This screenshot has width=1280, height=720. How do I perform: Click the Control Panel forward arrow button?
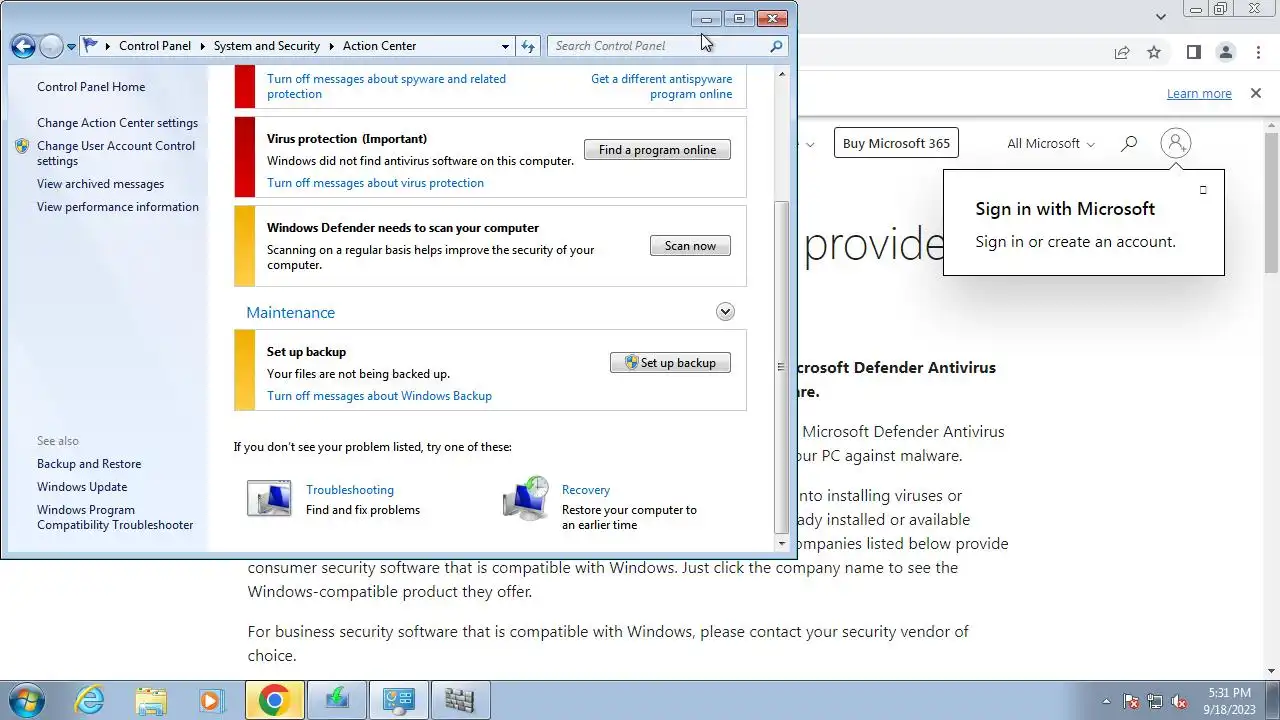[x=50, y=46]
